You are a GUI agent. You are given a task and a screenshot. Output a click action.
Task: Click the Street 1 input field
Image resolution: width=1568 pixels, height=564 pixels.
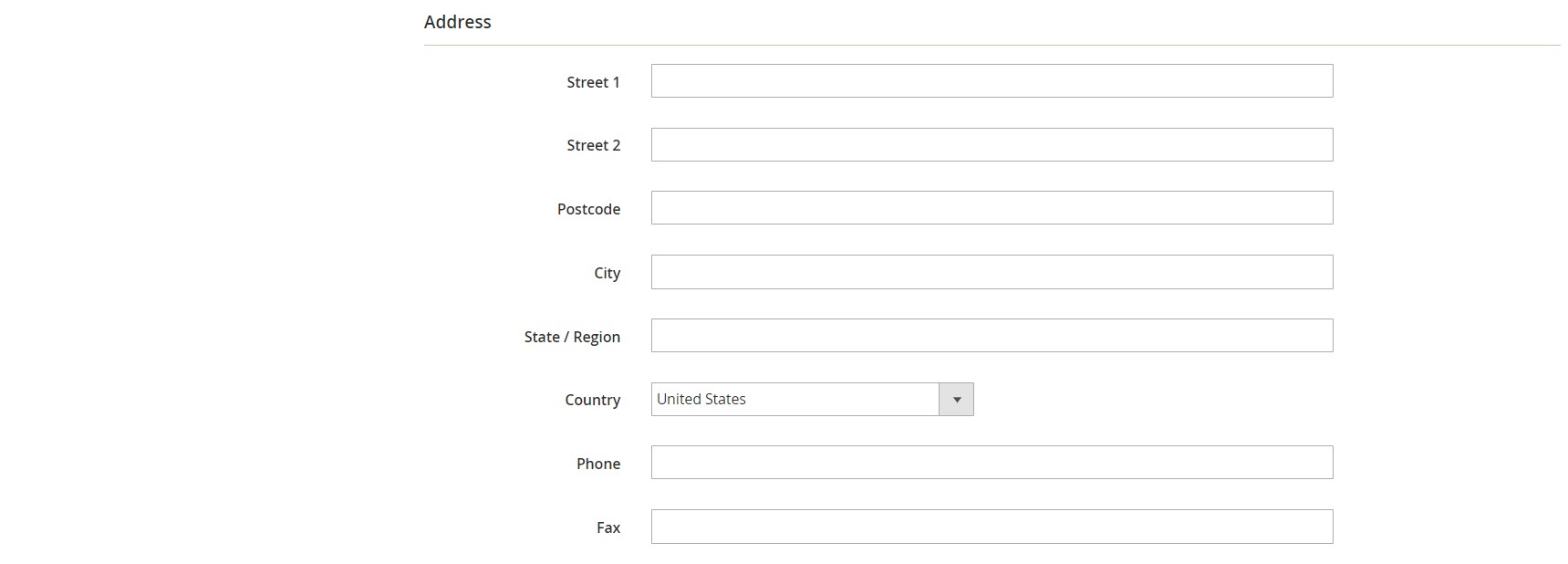click(992, 81)
